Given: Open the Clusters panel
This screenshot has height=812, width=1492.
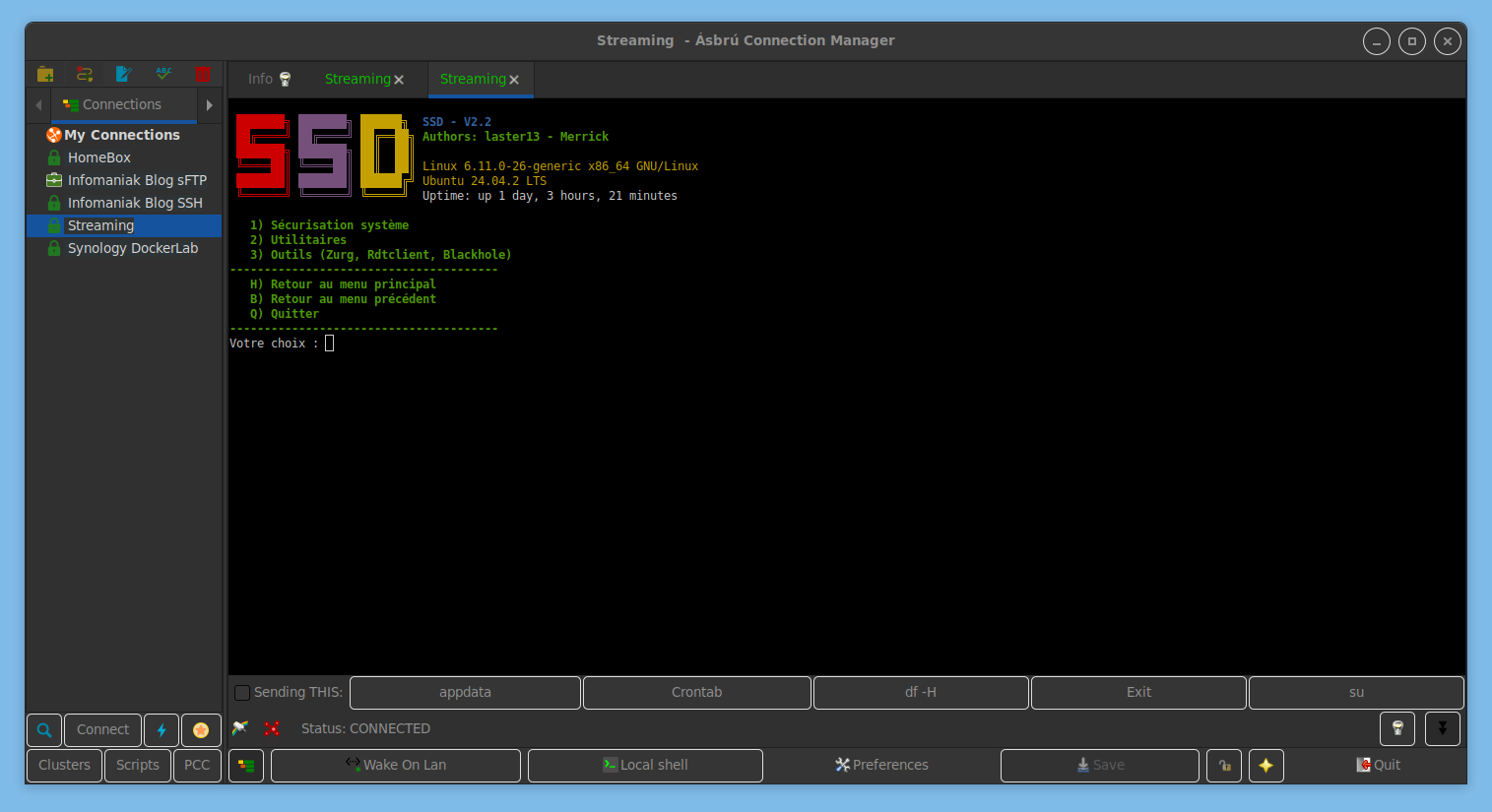Looking at the screenshot, I should click(x=64, y=766).
